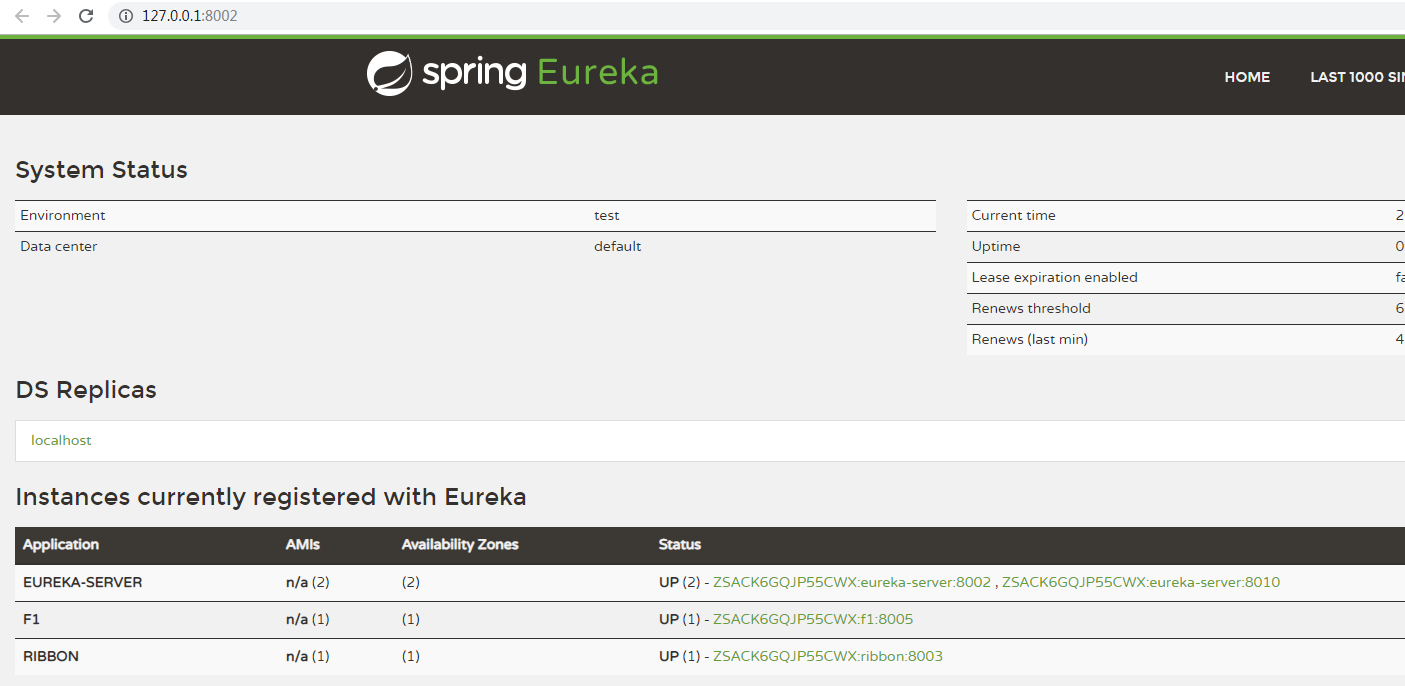Click the Availability Zones column header
This screenshot has width=1405, height=686.
[x=460, y=545]
